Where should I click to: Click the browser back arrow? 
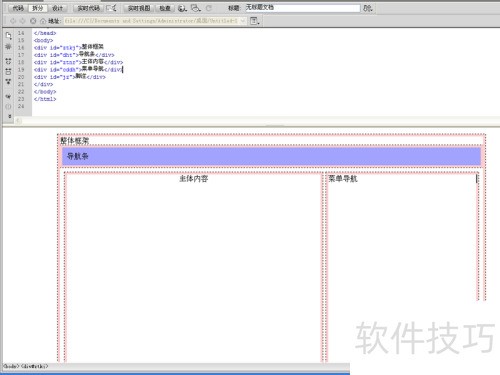pyautogui.click(x=13, y=21)
